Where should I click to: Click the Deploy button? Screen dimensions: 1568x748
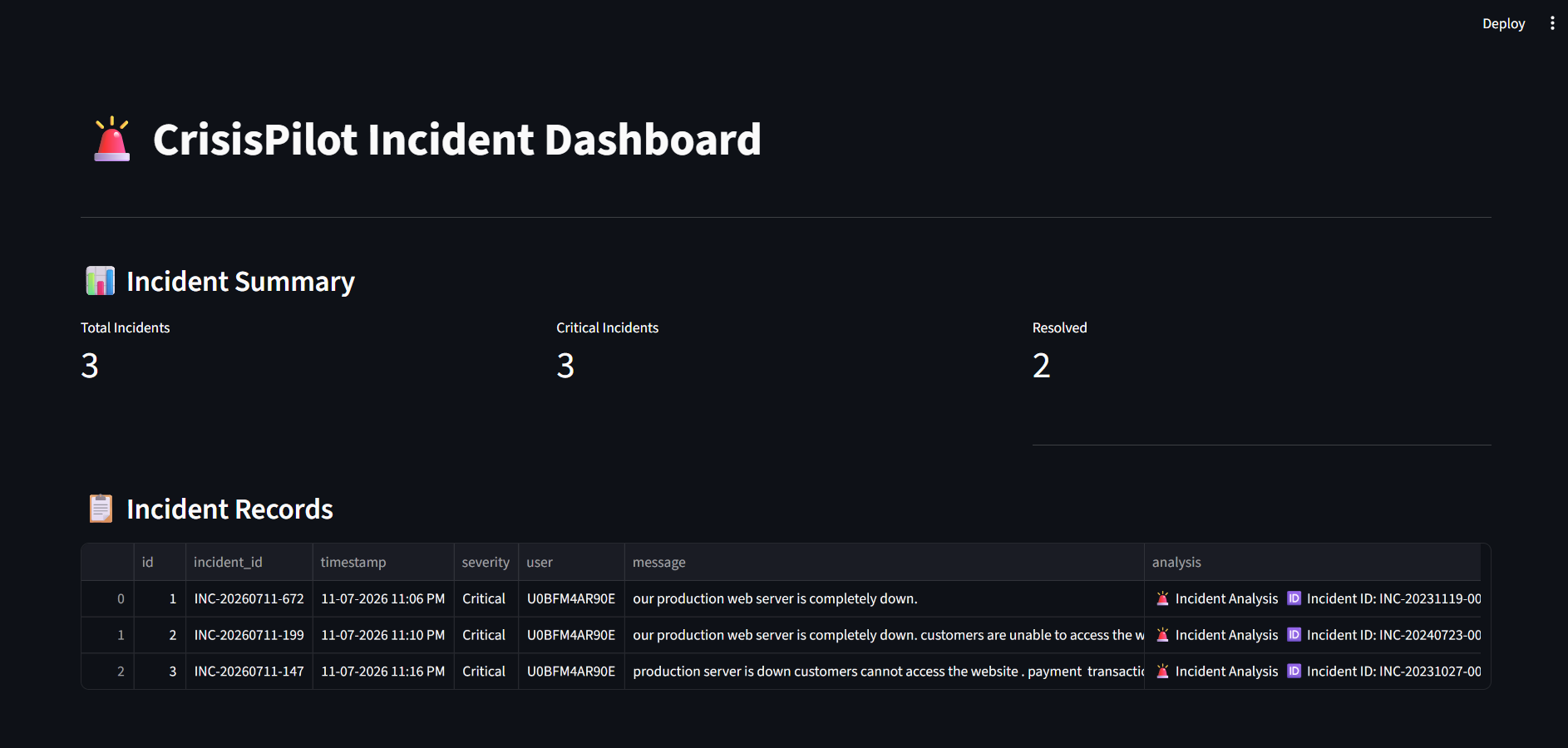[1503, 23]
